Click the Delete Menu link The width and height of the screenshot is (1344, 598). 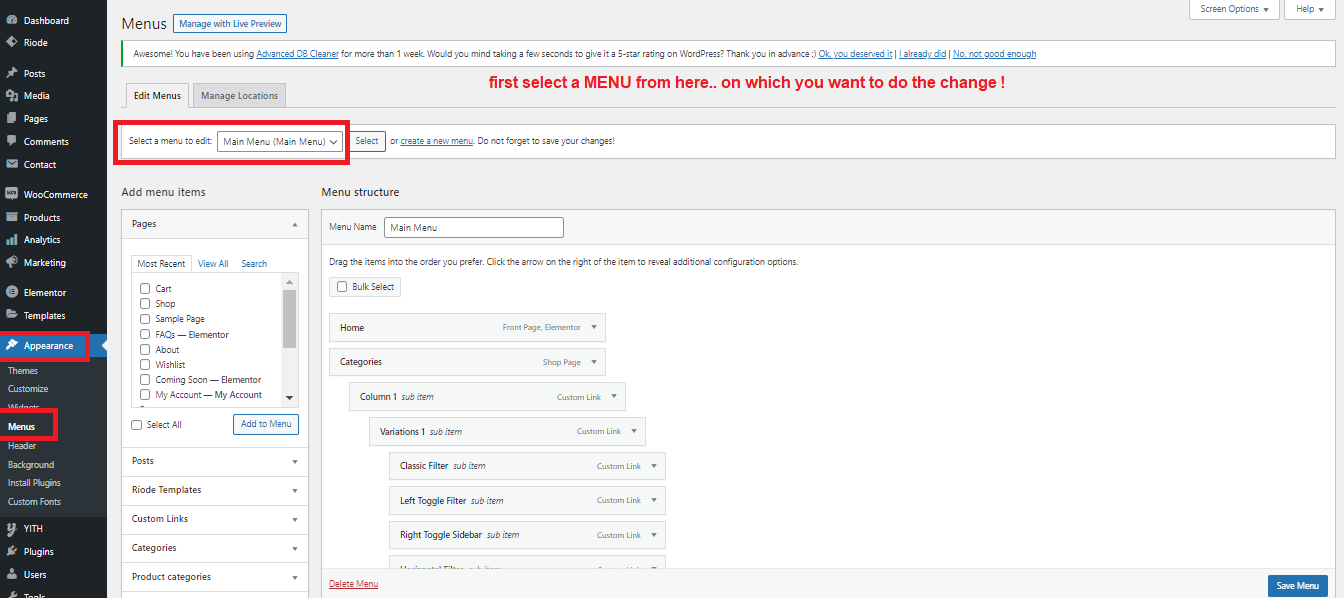(x=354, y=584)
